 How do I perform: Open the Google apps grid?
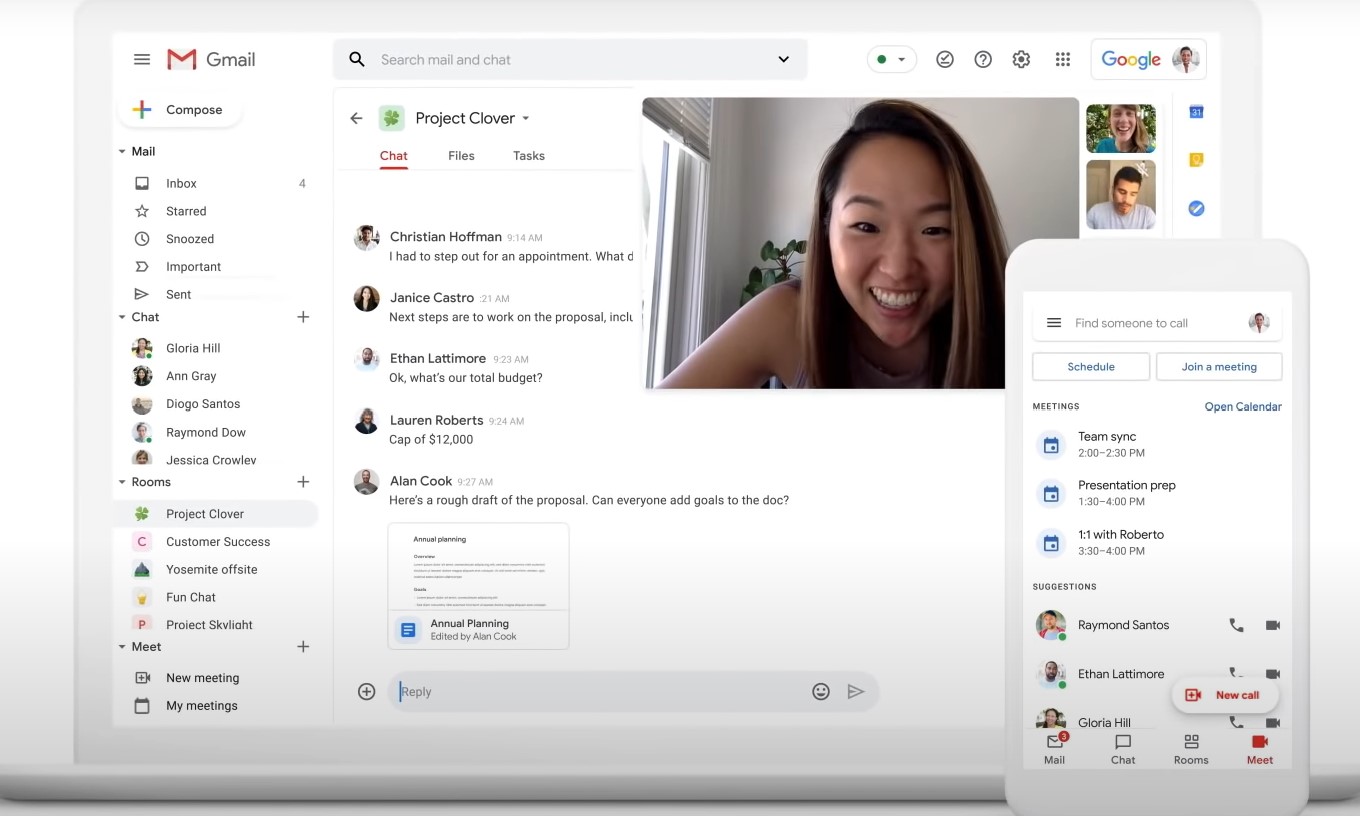tap(1063, 59)
